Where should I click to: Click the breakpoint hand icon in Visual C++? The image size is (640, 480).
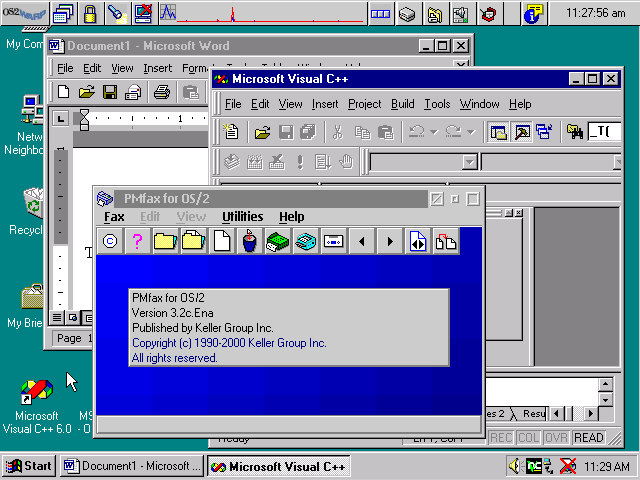[346, 162]
